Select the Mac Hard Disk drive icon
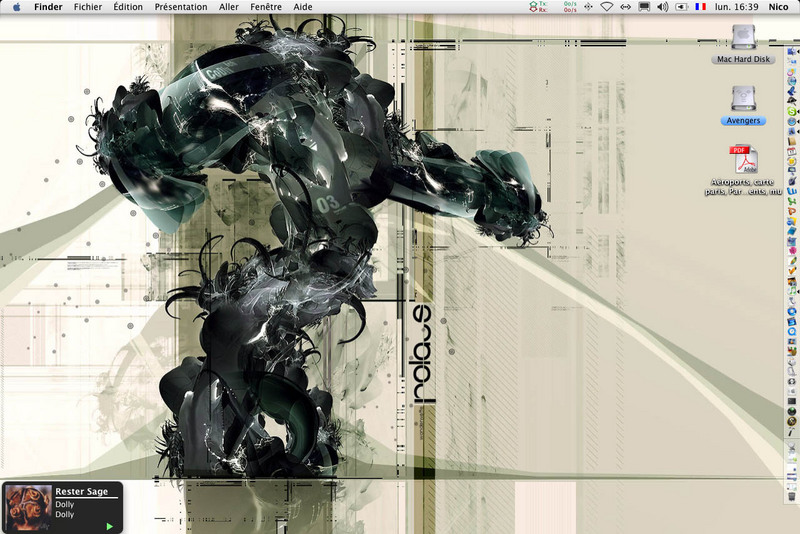800x534 pixels. (x=743, y=37)
